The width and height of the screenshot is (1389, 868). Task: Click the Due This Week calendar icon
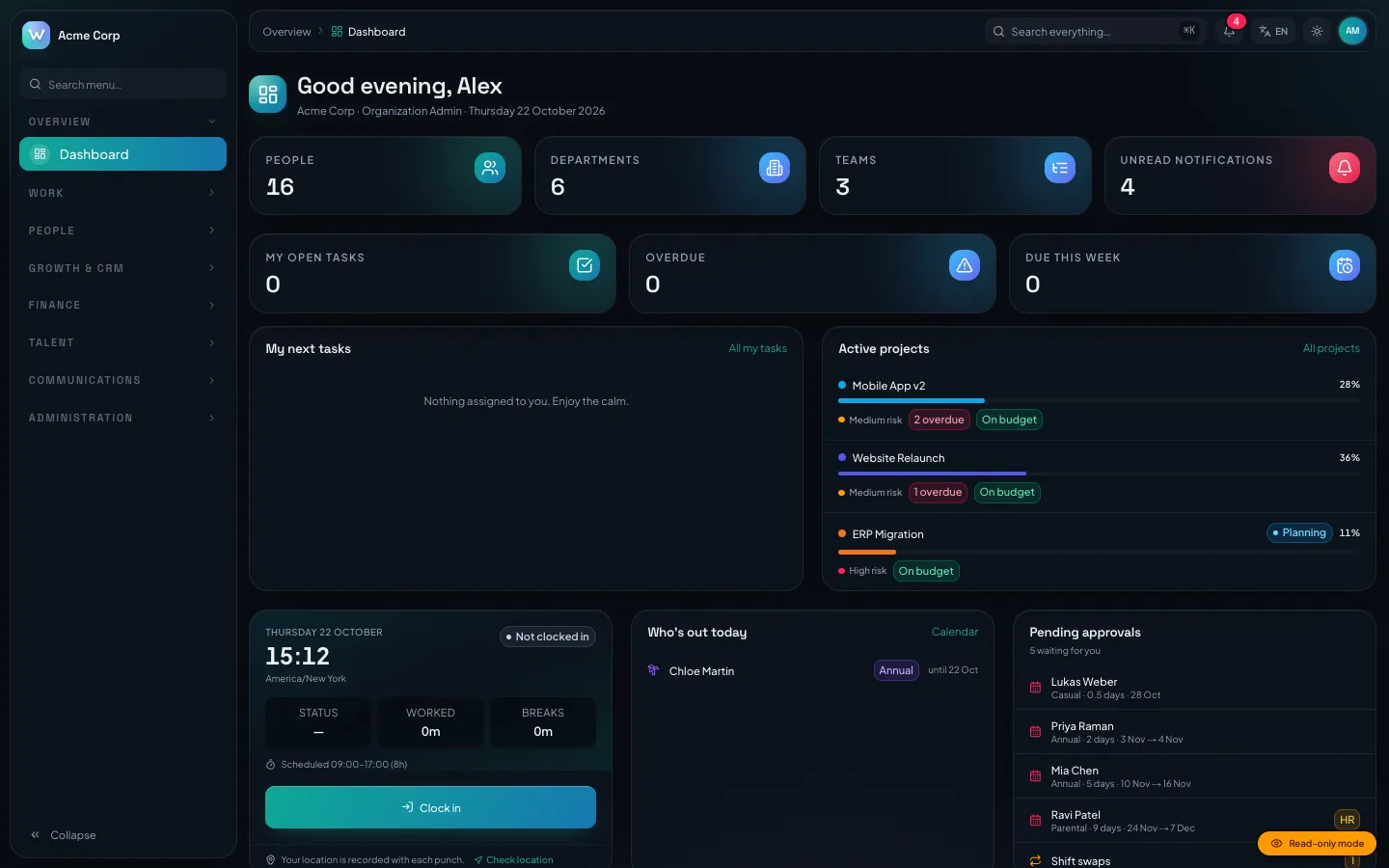tap(1345, 265)
